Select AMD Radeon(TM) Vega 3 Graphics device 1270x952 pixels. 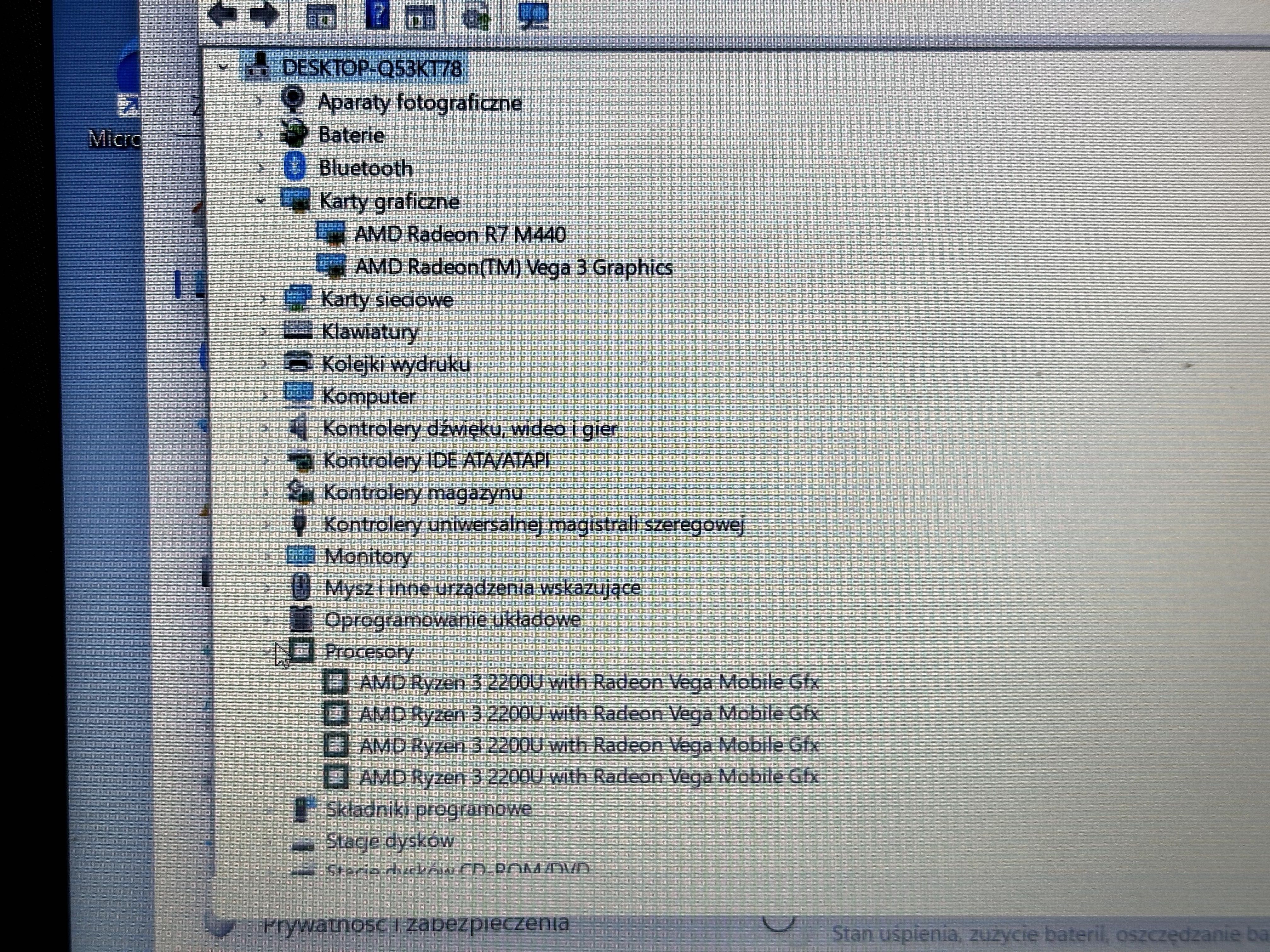[513, 267]
